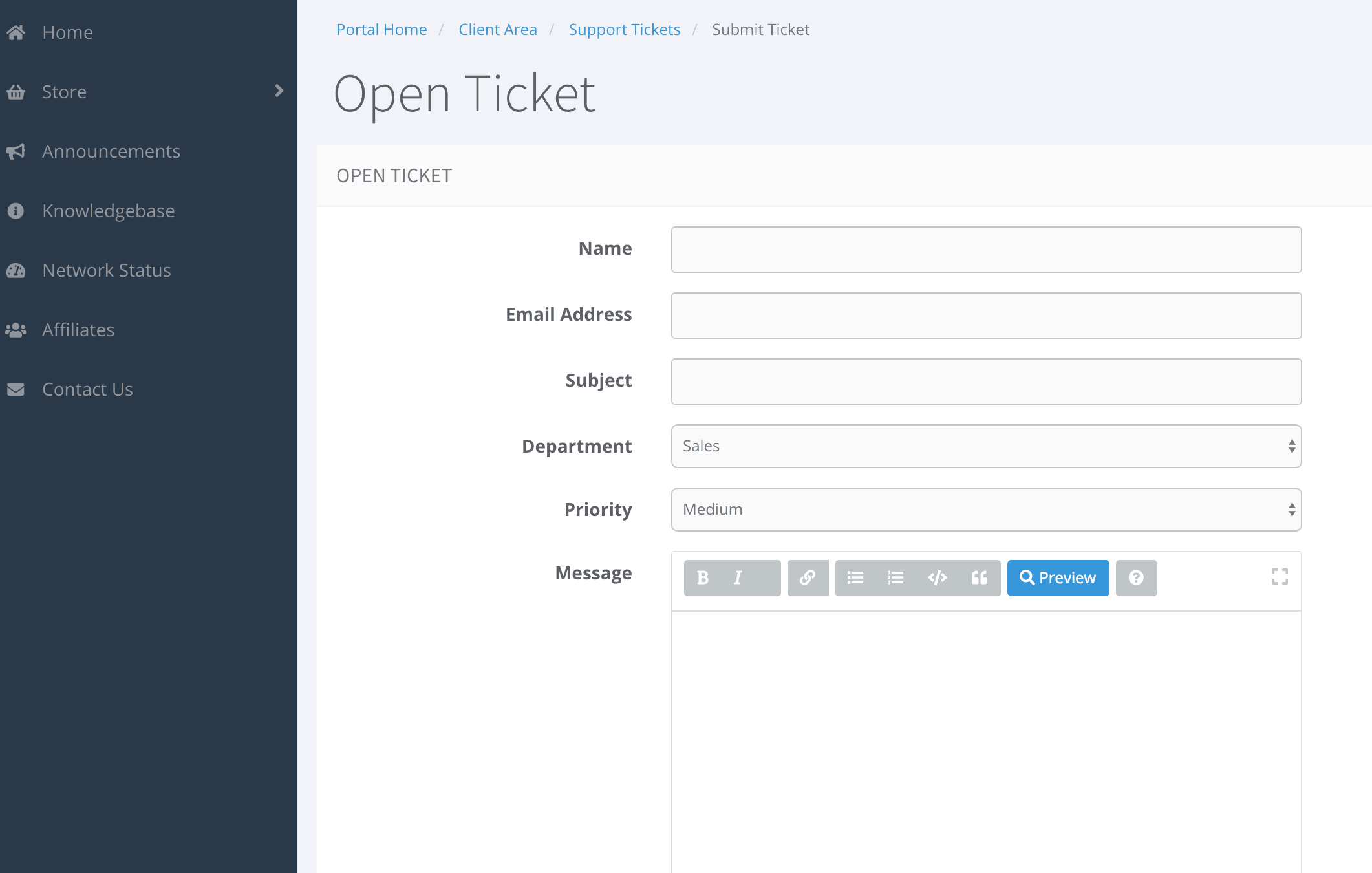1372x873 pixels.
Task: Click the code block icon
Action: coord(937,577)
